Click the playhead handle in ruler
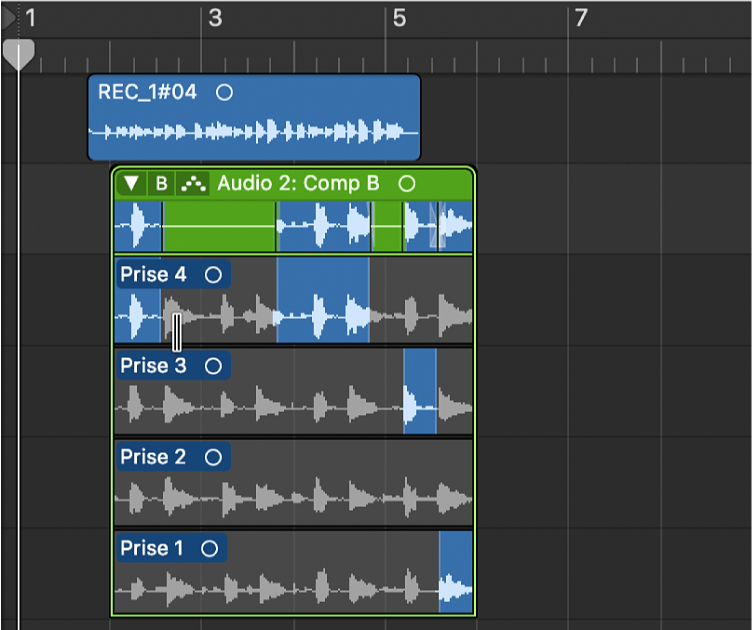Viewport: 753px width, 630px height. (x=19, y=54)
